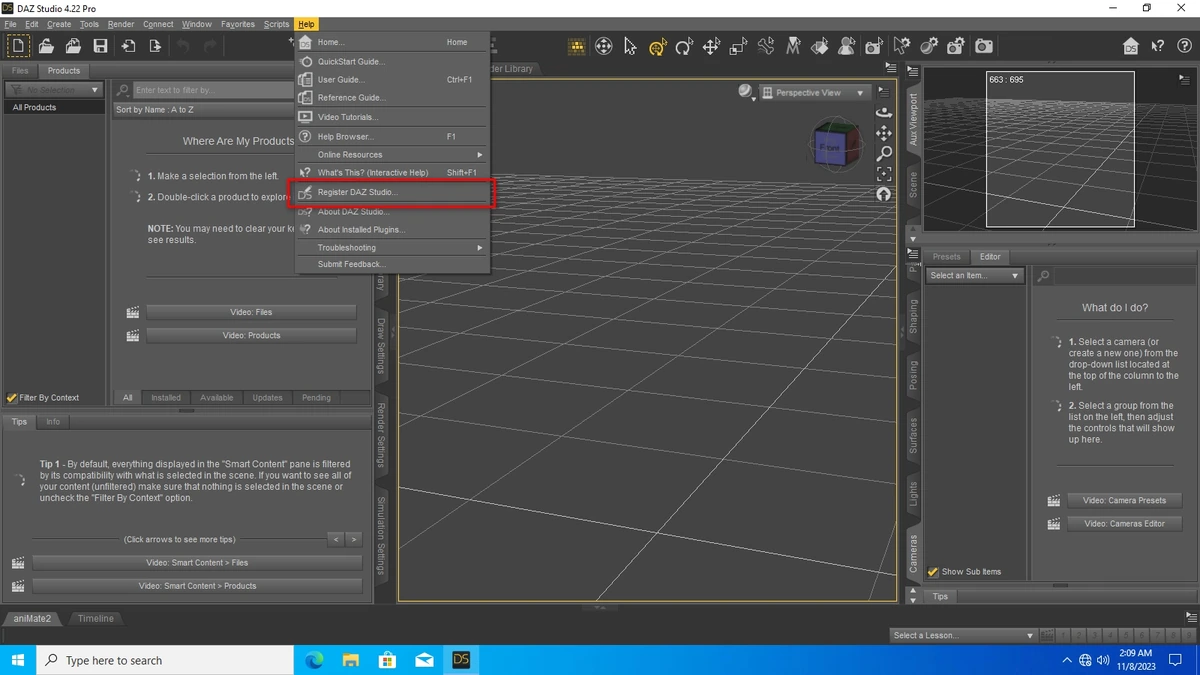The height and width of the screenshot is (675, 1200).
Task: Expand the Troubleshooting submenu
Action: 392,247
